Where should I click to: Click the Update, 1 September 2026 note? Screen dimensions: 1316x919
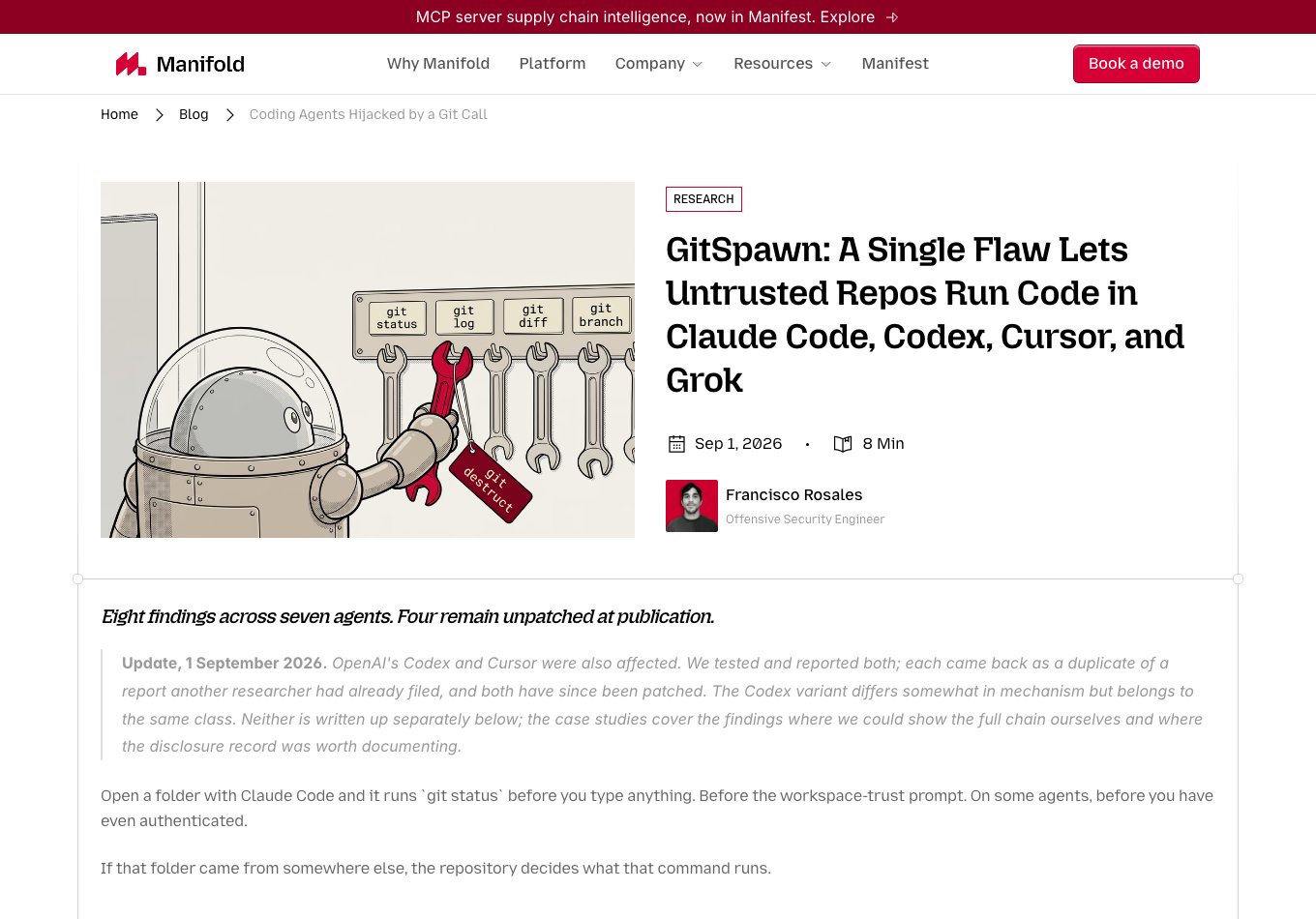[x=663, y=705]
